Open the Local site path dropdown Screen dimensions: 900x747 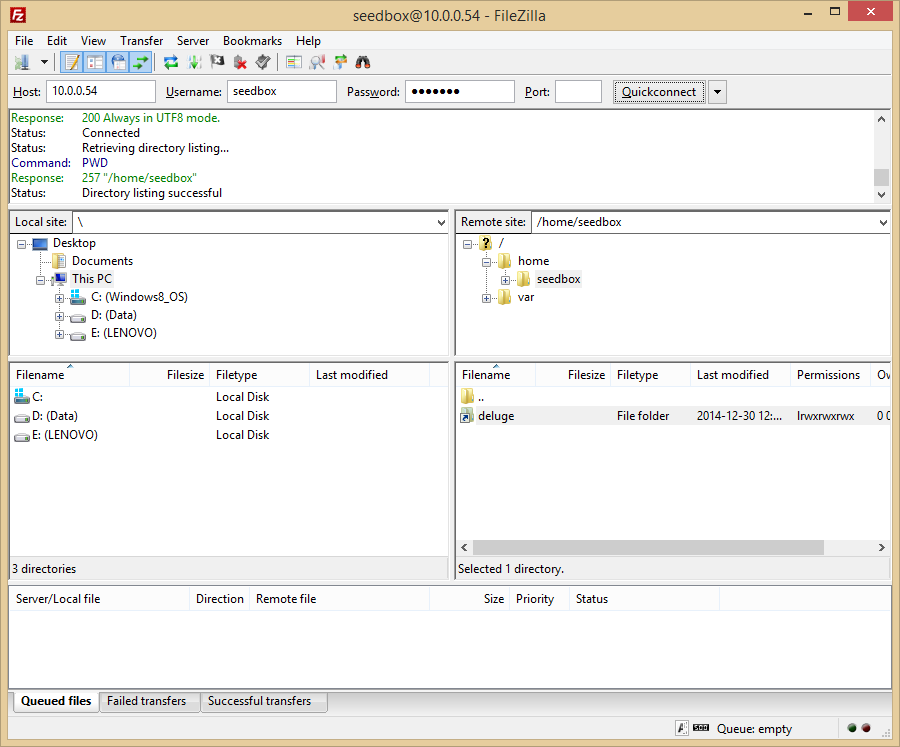(x=441, y=222)
